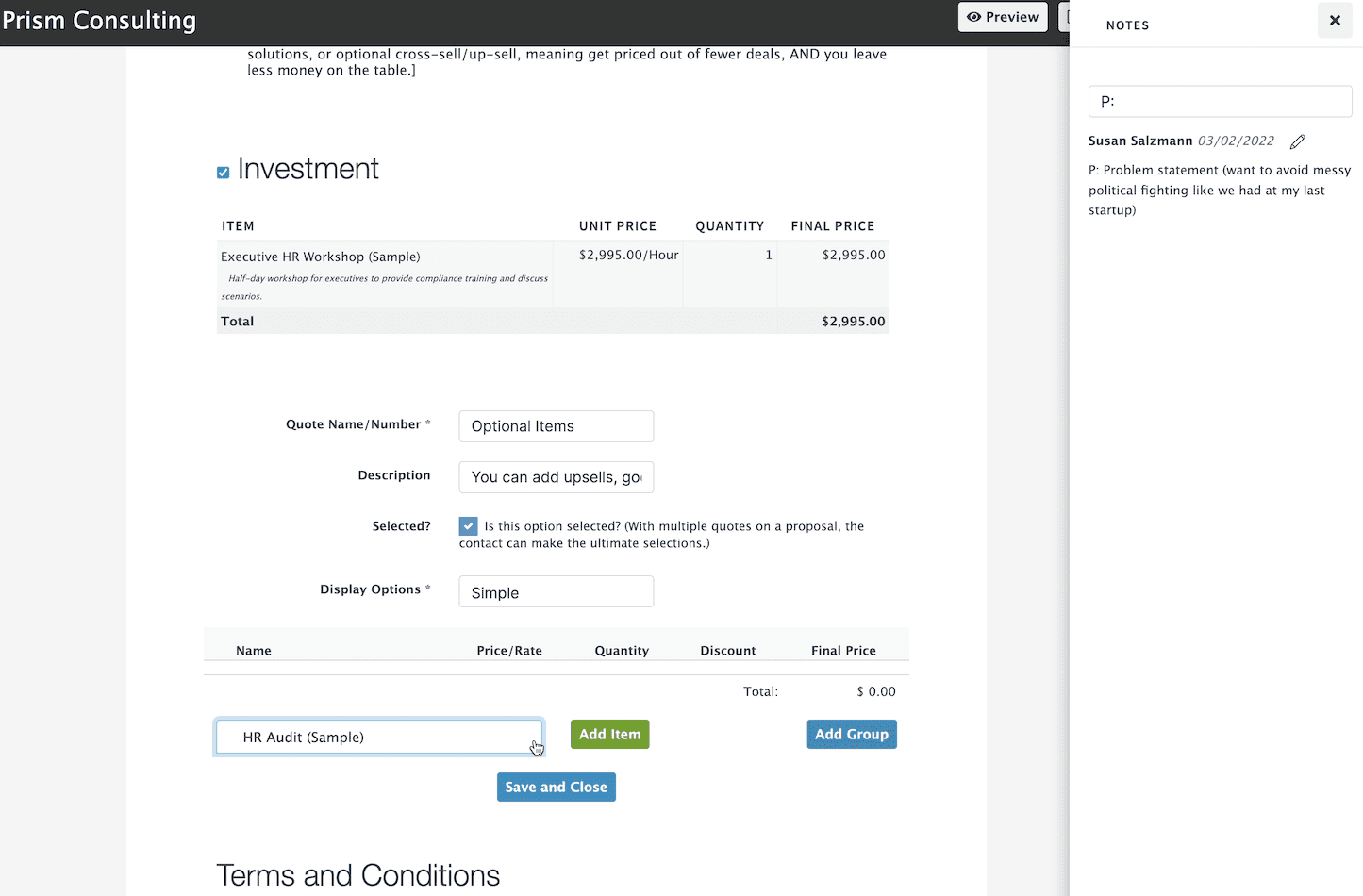Click the Final Price column header in item list

[x=843, y=651]
